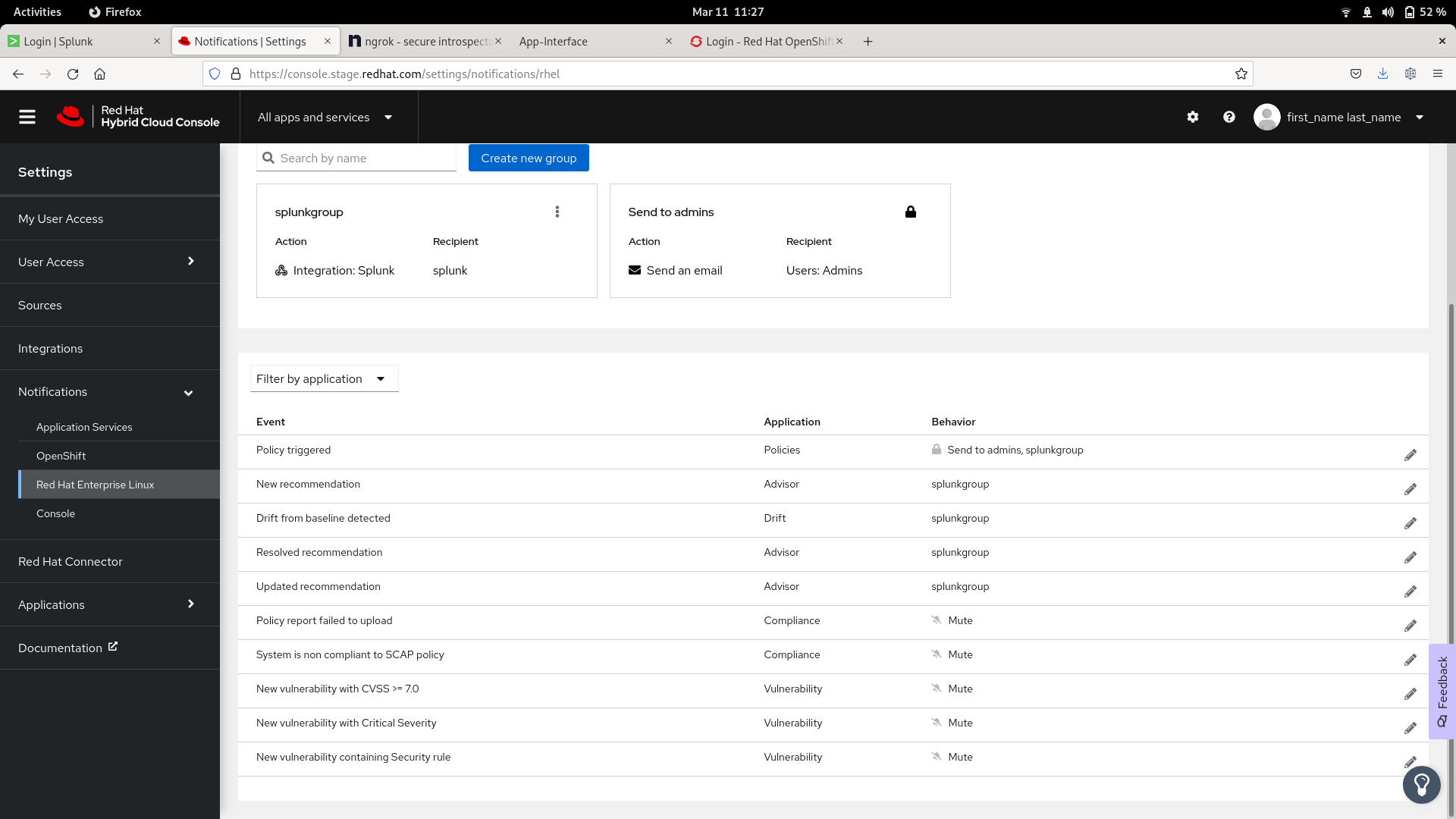Click Create new group button

click(529, 158)
